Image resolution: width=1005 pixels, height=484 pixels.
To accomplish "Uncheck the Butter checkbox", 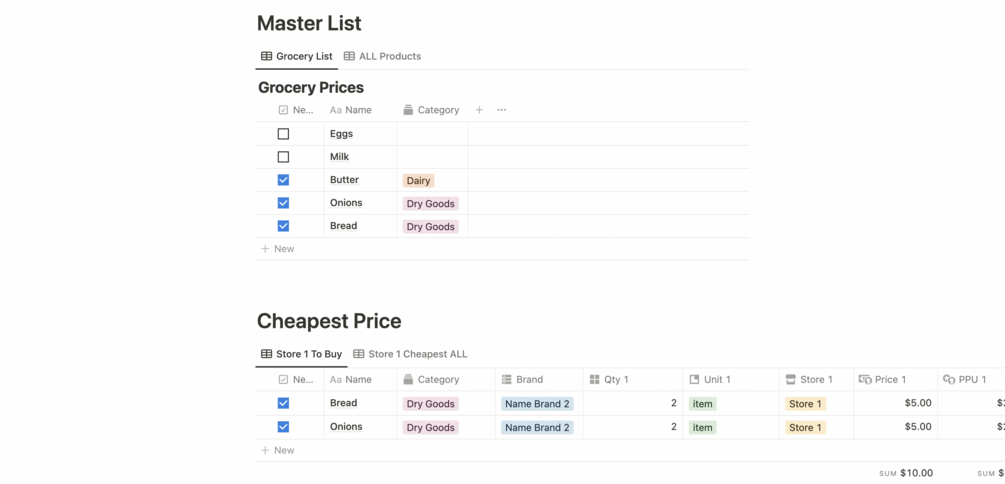I will (x=283, y=180).
